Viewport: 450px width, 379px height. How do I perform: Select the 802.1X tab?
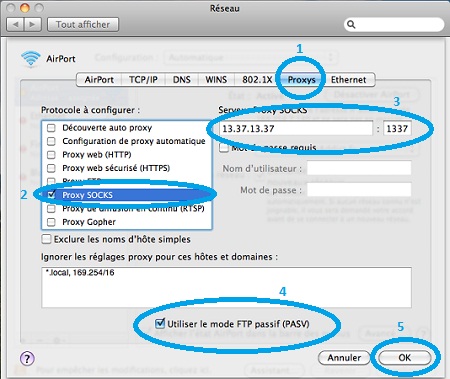[256, 80]
